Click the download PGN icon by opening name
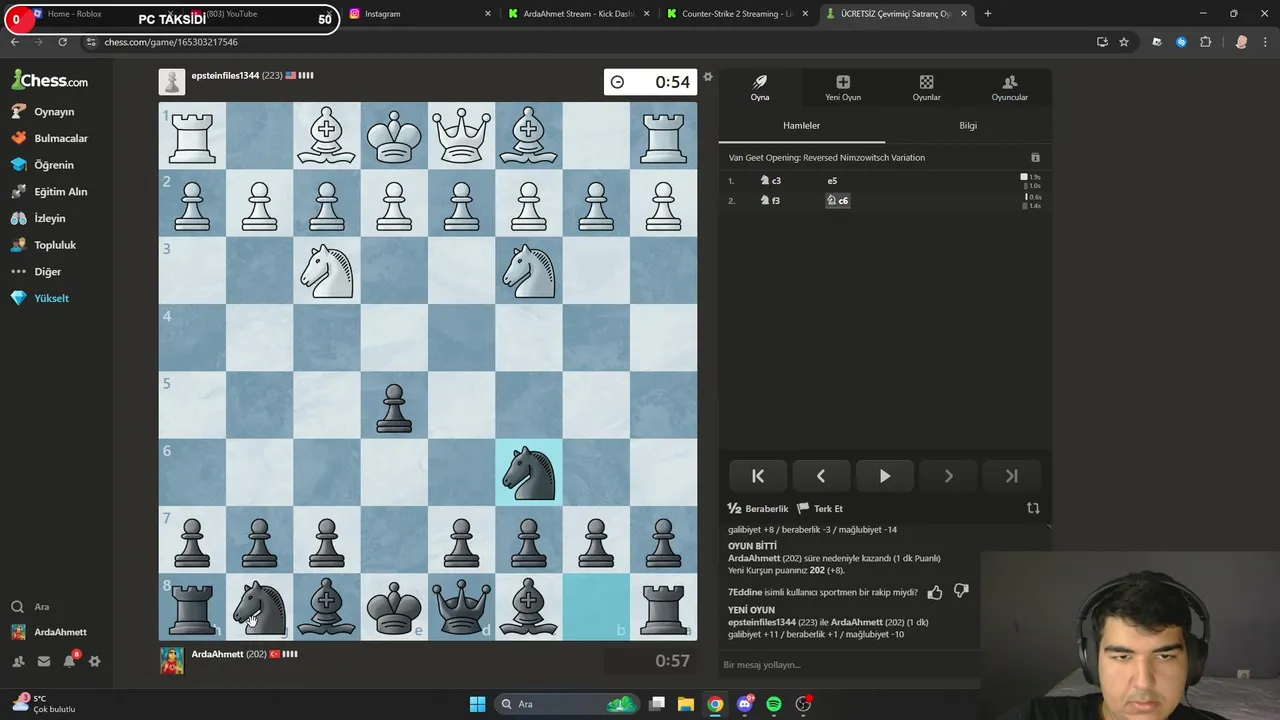 pos(1035,158)
